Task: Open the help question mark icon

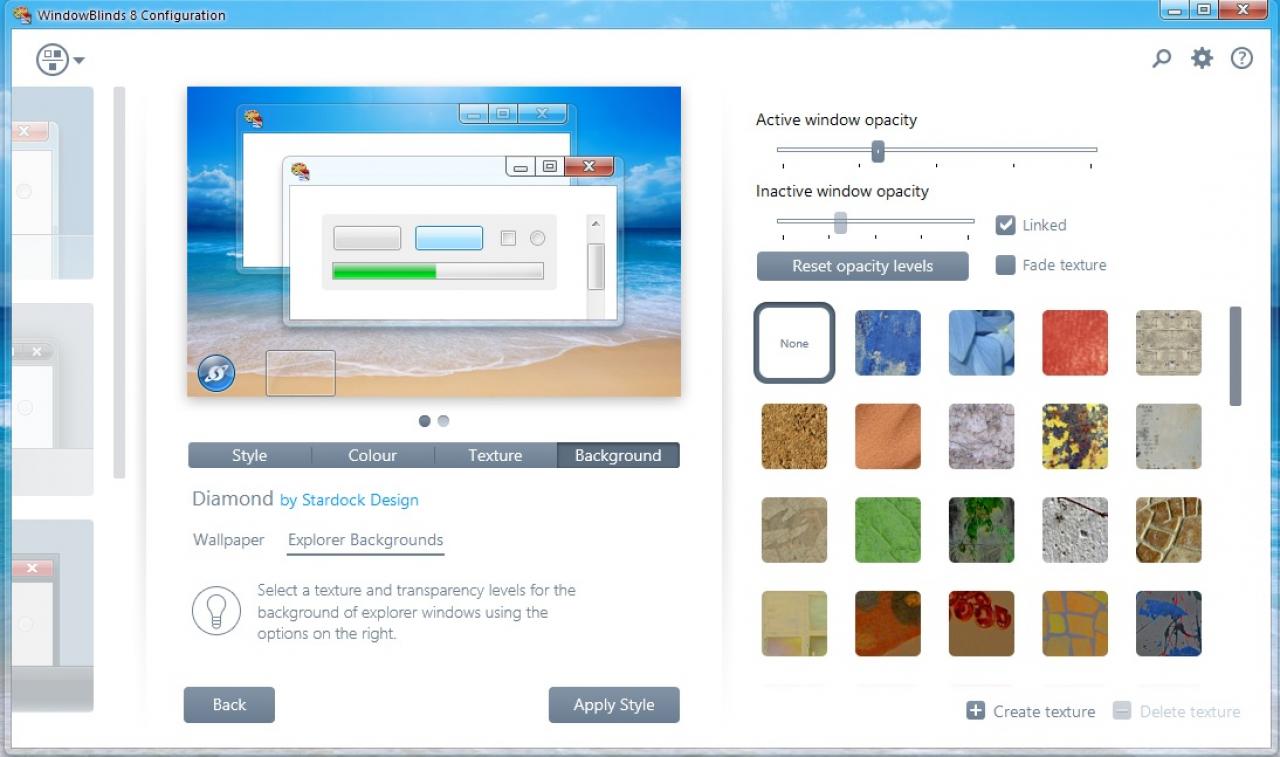Action: coord(1242,58)
